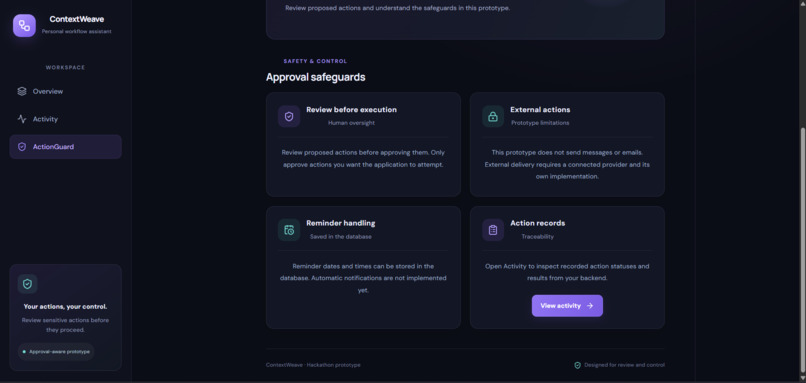806x383 pixels.
Task: Click the ContextWeave app name in sidebar
Action: coord(77,19)
